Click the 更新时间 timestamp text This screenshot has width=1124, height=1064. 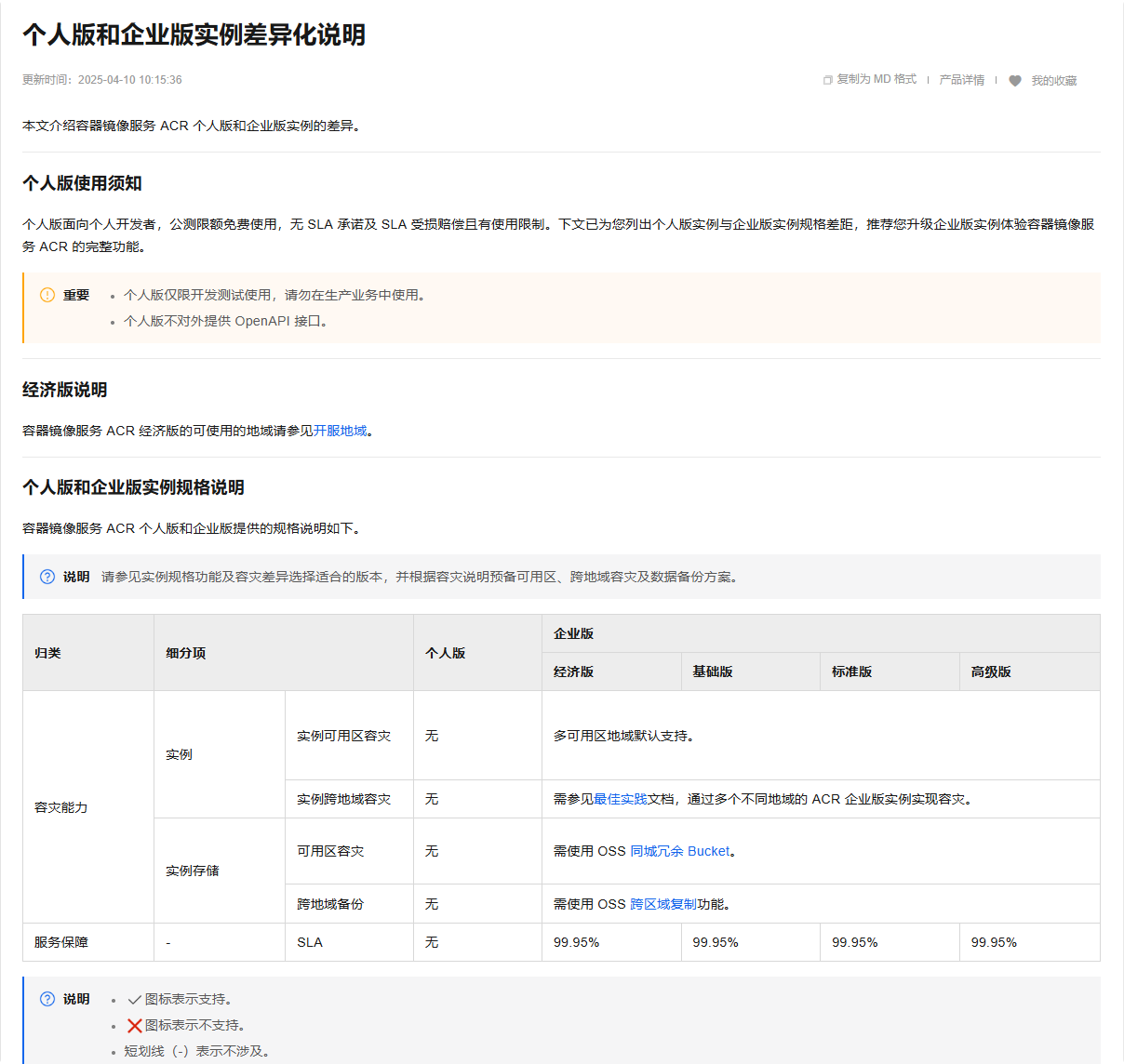pos(102,80)
